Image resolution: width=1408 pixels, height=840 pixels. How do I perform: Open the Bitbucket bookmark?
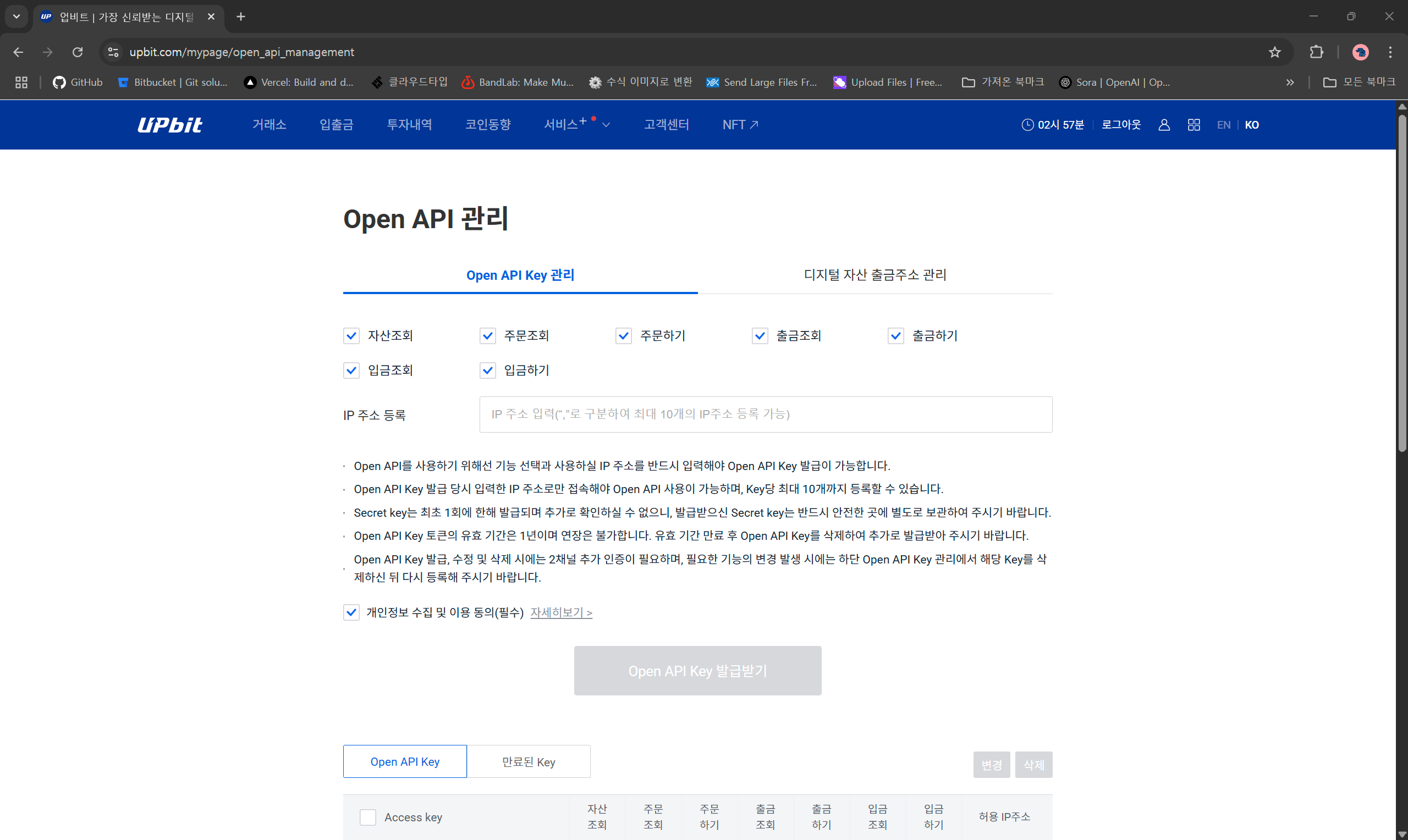tap(173, 82)
